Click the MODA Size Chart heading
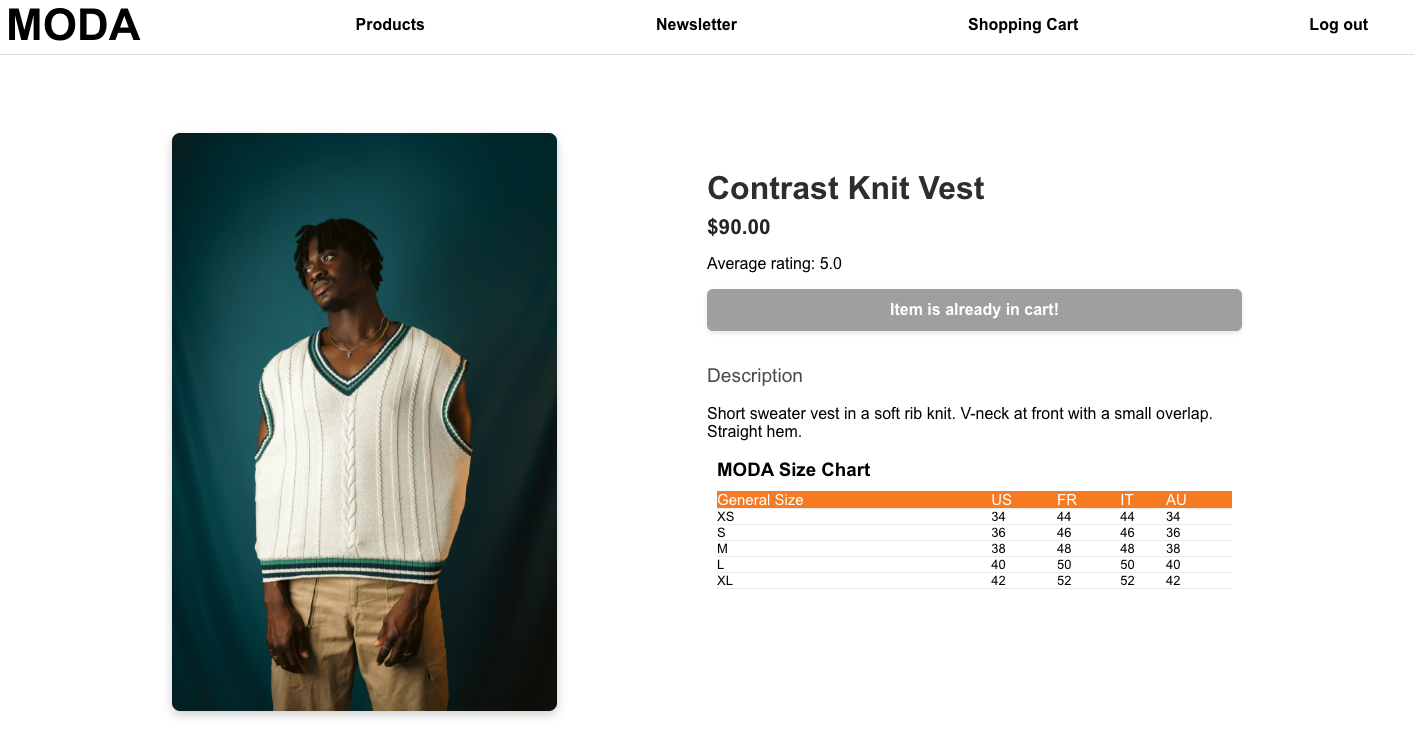 (x=793, y=470)
